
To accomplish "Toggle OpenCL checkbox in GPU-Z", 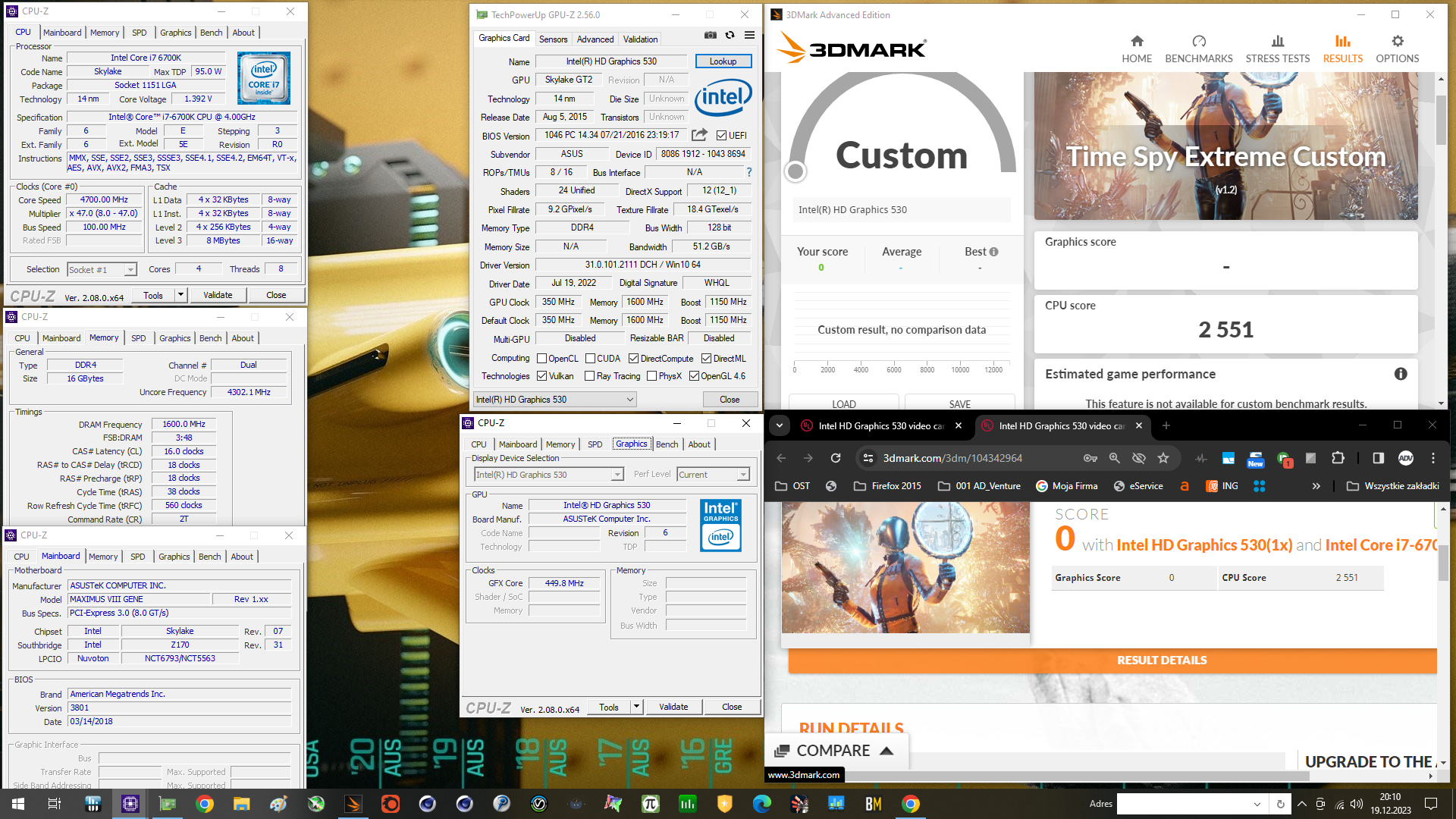I will [541, 359].
